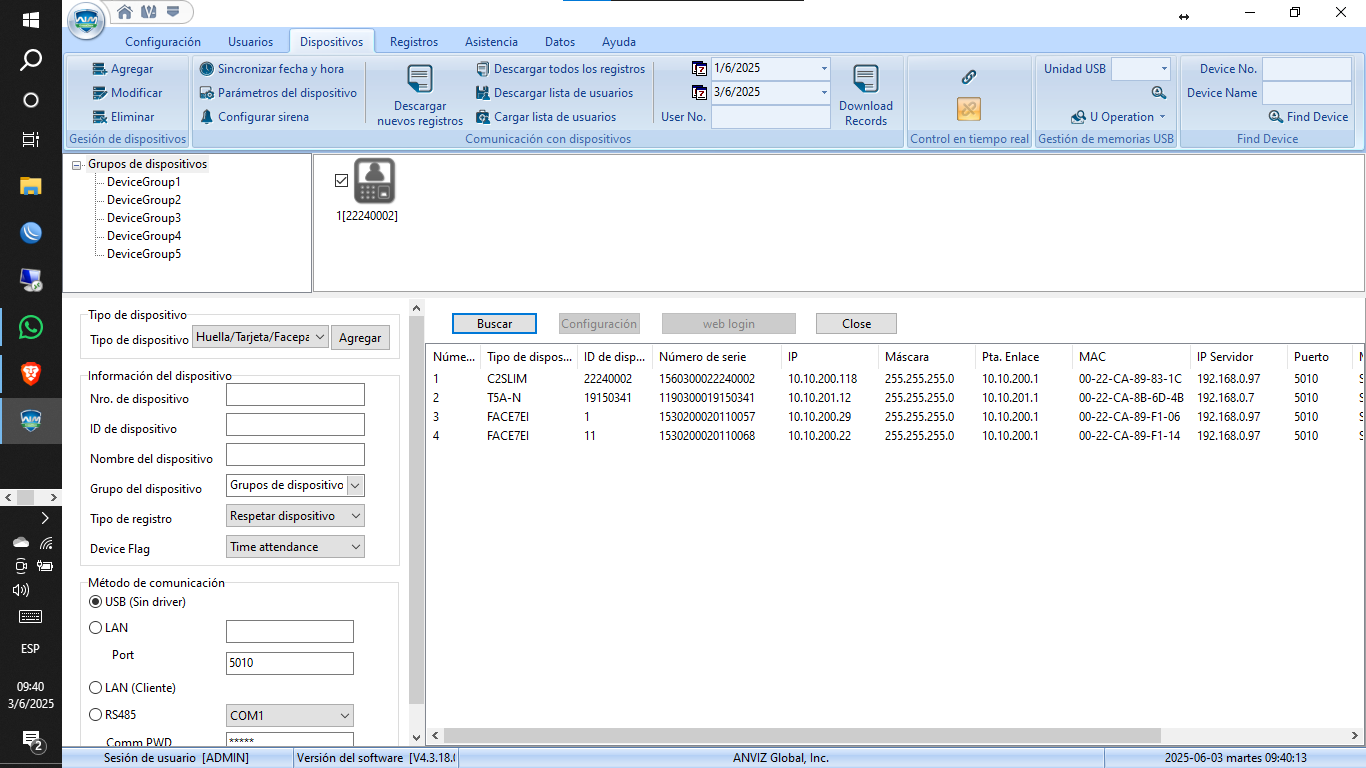Screen dimensions: 1366x768
Task: Click Sincronizar fecha y hora
Action: 272,69
